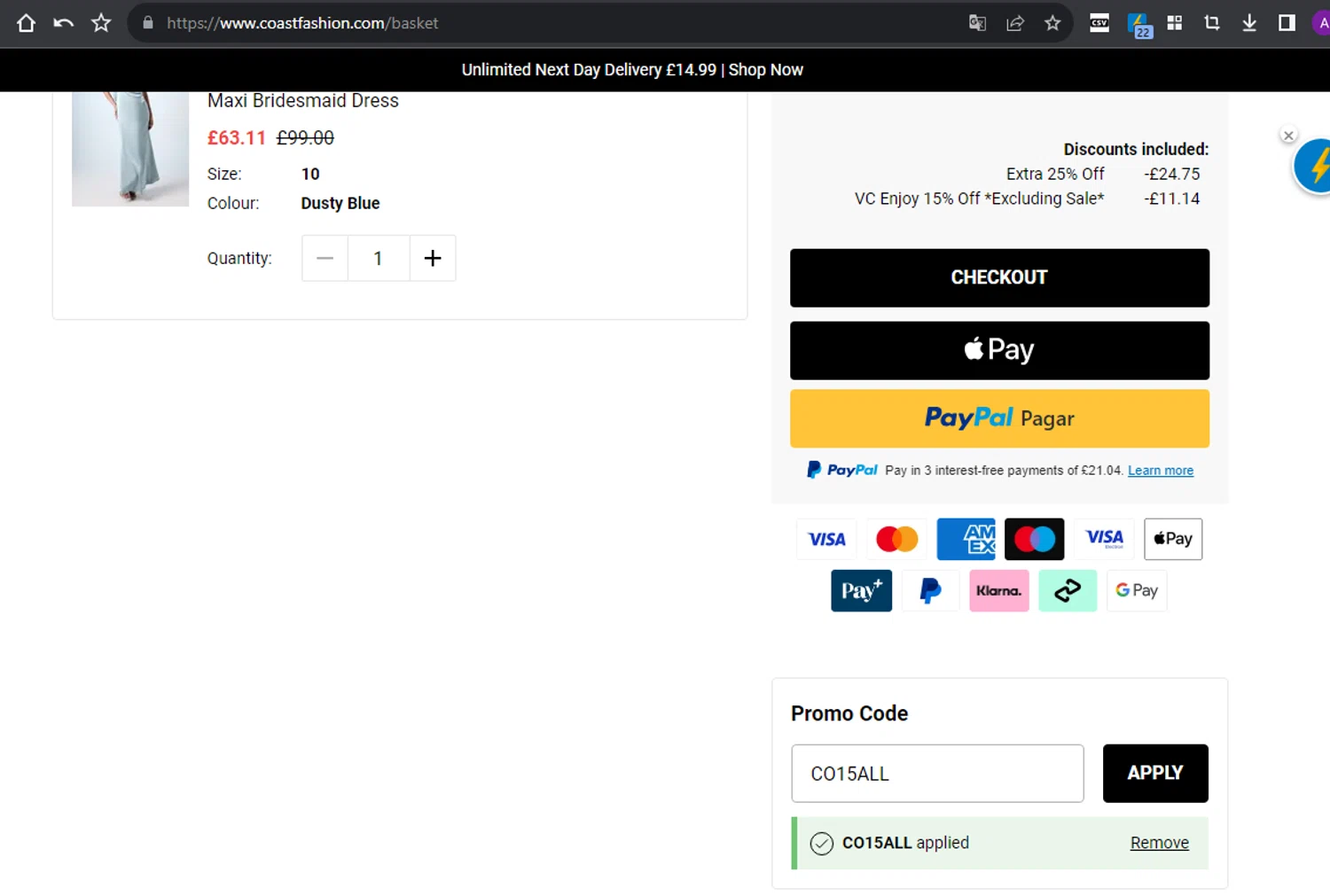The width and height of the screenshot is (1330, 896).
Task: Decrease dress quantity with minus button
Action: pos(325,258)
